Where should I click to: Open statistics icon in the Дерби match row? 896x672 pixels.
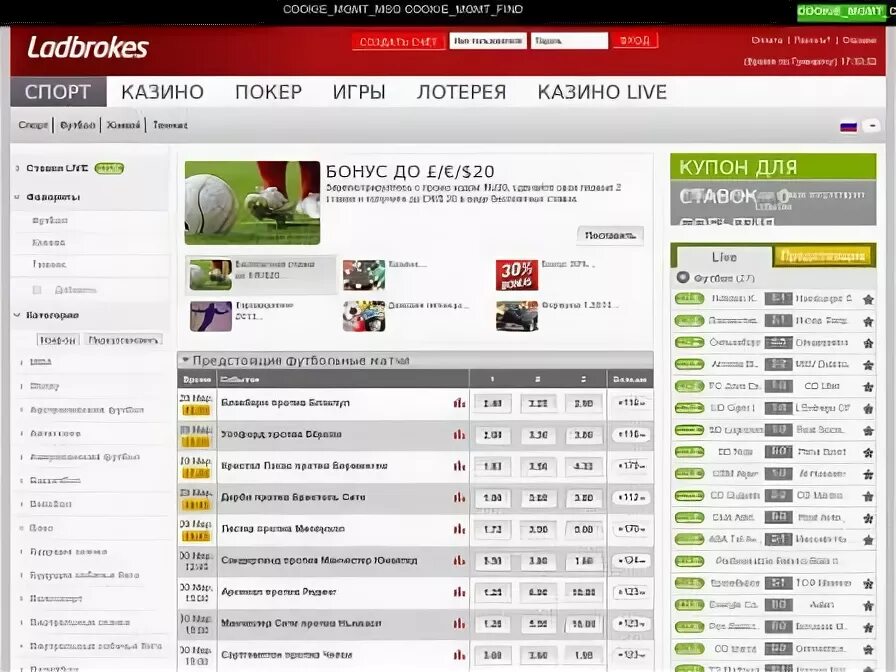[459, 497]
